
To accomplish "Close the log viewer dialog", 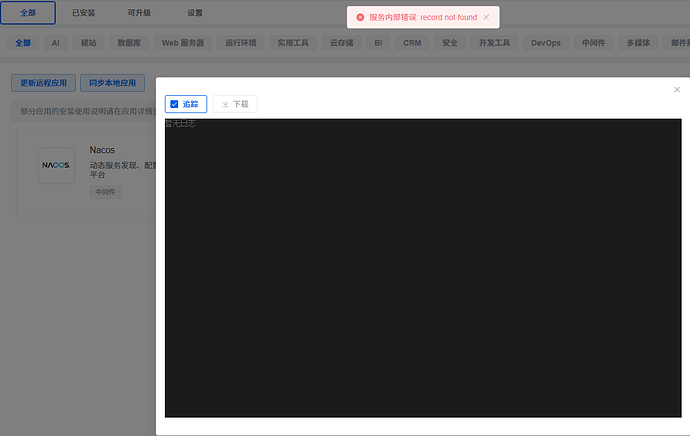I will pyautogui.click(x=677, y=90).
